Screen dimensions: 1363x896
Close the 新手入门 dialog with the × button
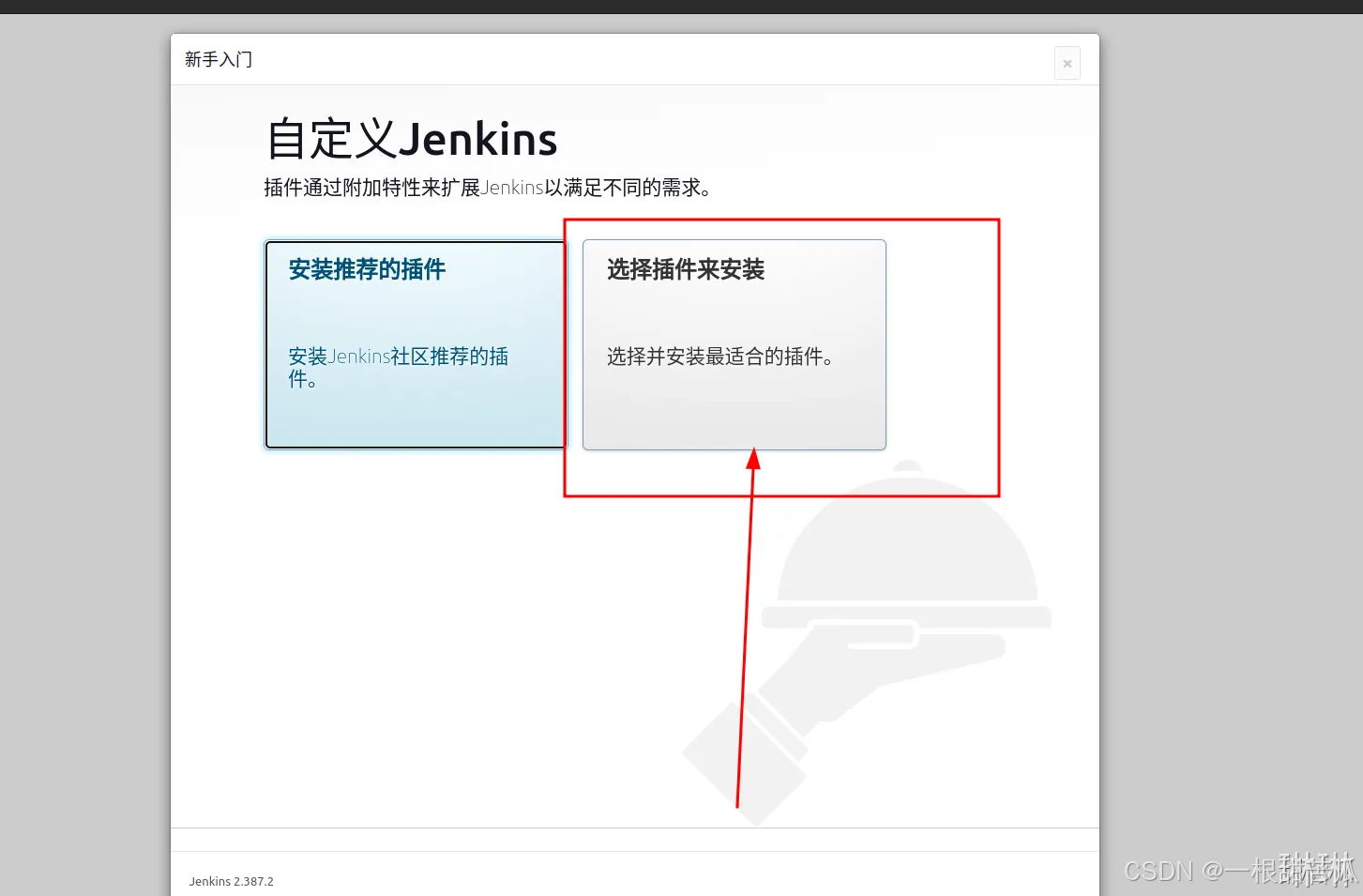point(1068,64)
